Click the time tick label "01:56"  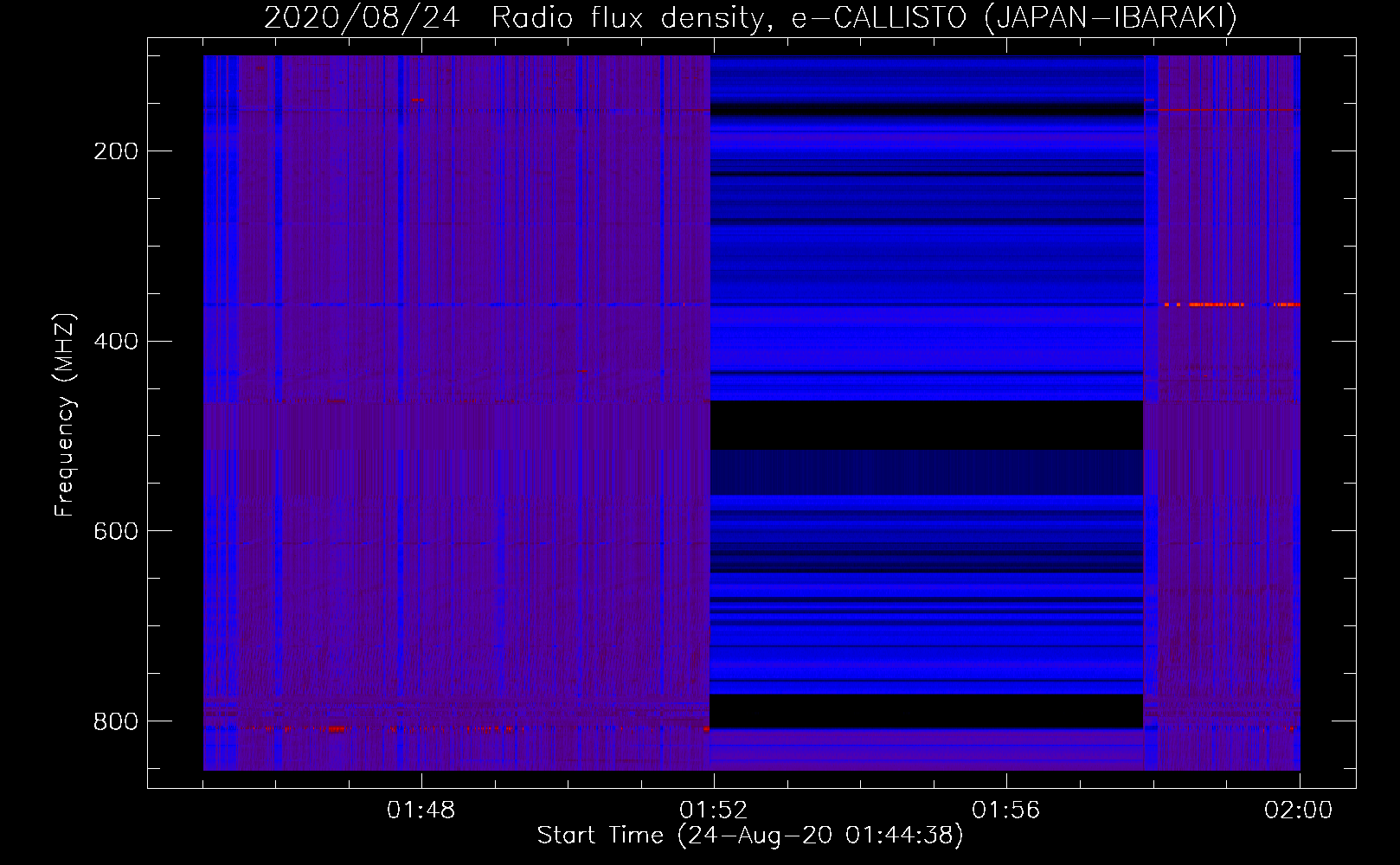coord(1005,811)
